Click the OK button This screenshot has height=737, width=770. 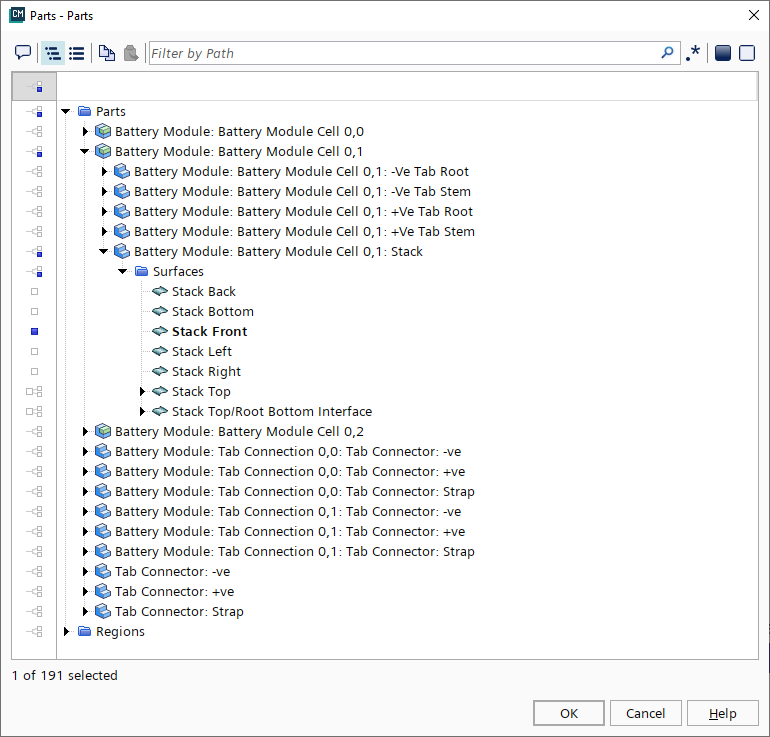coord(568,713)
